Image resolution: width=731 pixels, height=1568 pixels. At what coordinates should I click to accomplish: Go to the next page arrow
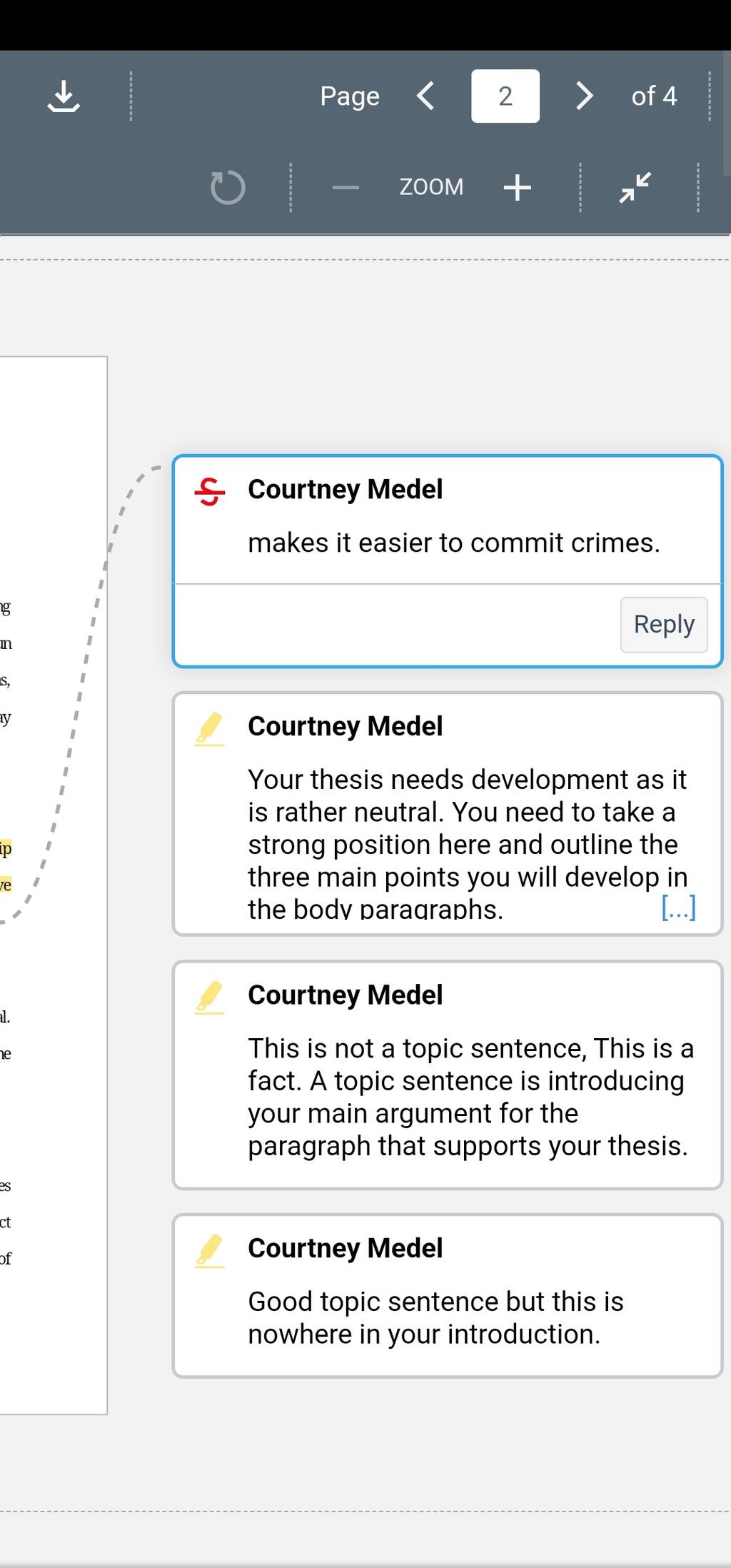(584, 96)
